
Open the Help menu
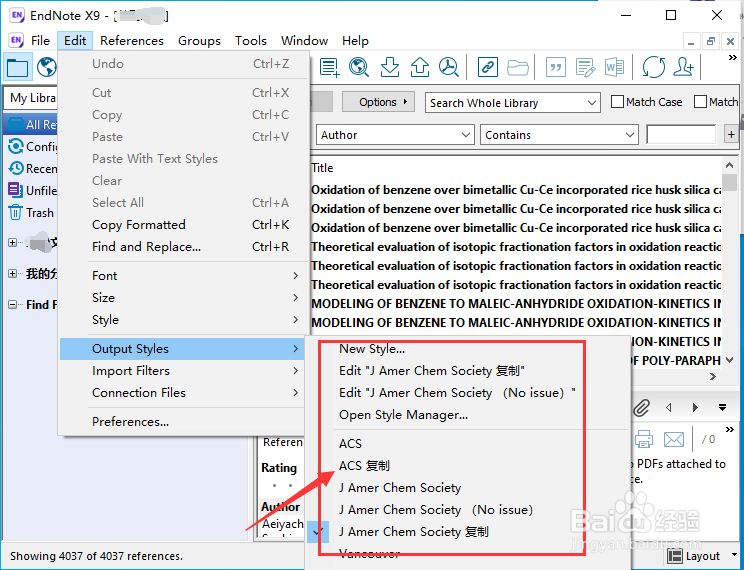tap(355, 41)
